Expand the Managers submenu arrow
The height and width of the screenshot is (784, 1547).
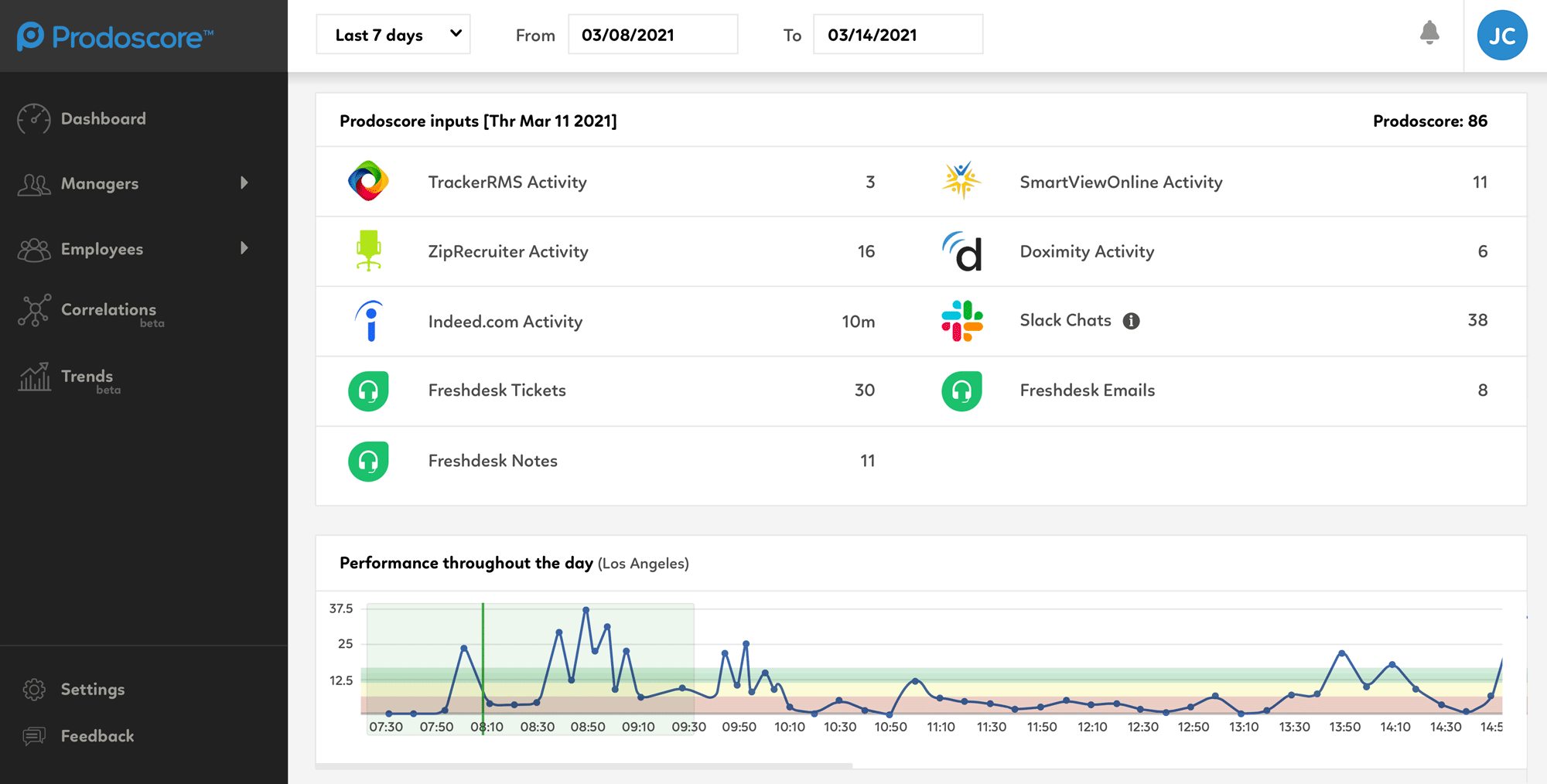pos(244,183)
